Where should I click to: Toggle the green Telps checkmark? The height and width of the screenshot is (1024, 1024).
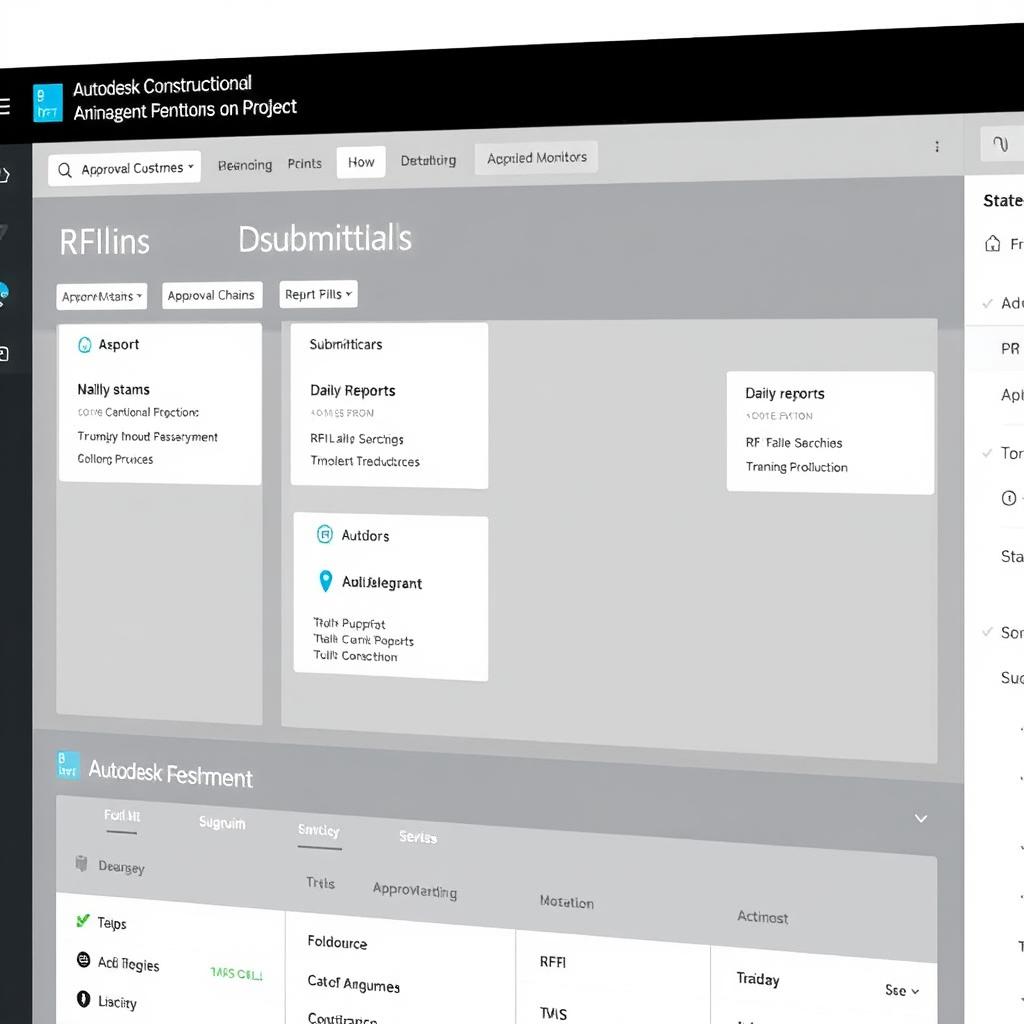point(83,921)
